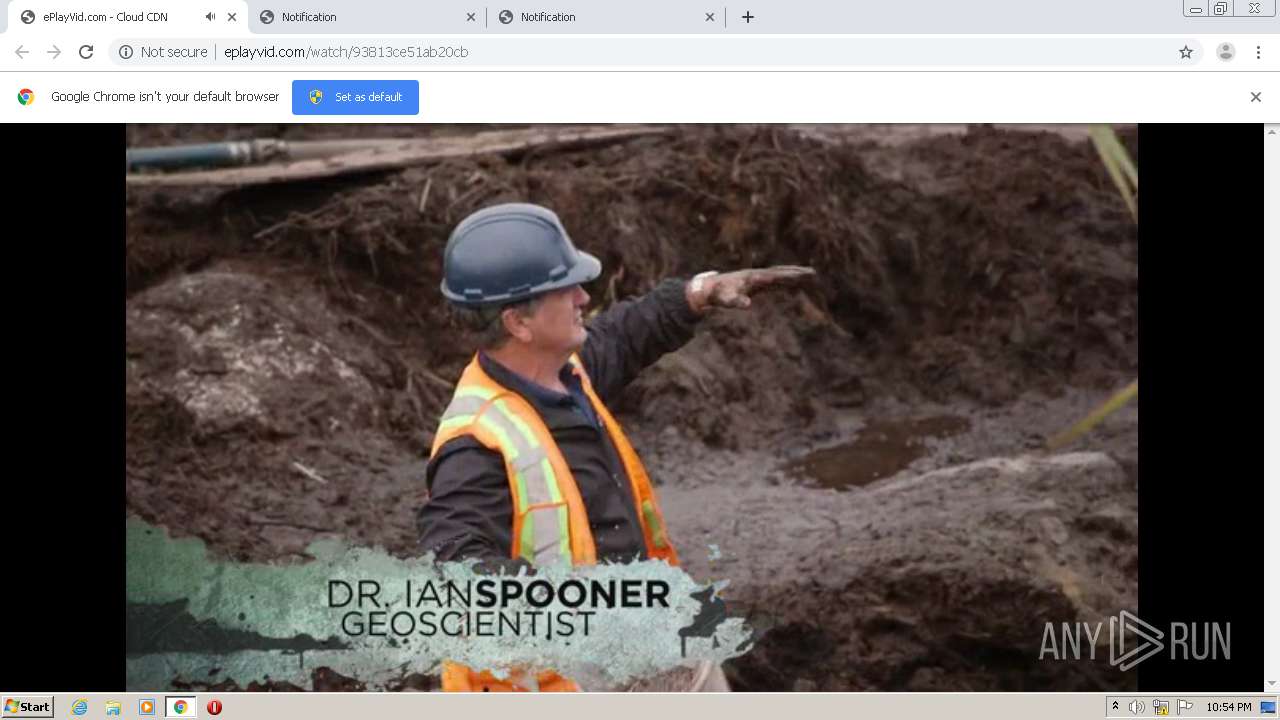Switch to the second Notification tab
Image resolution: width=1280 pixels, height=720 pixels.
coord(605,17)
